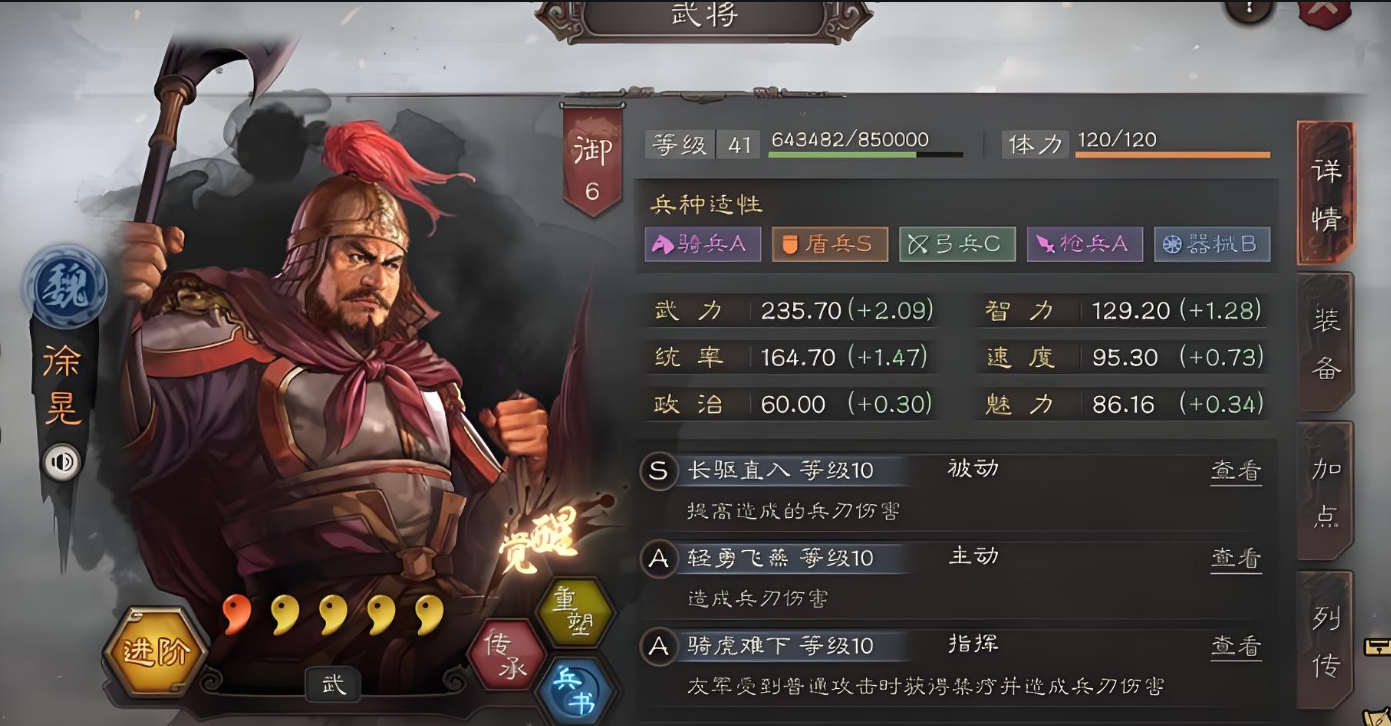Select the 器械B troop aptitude badge

point(1212,244)
